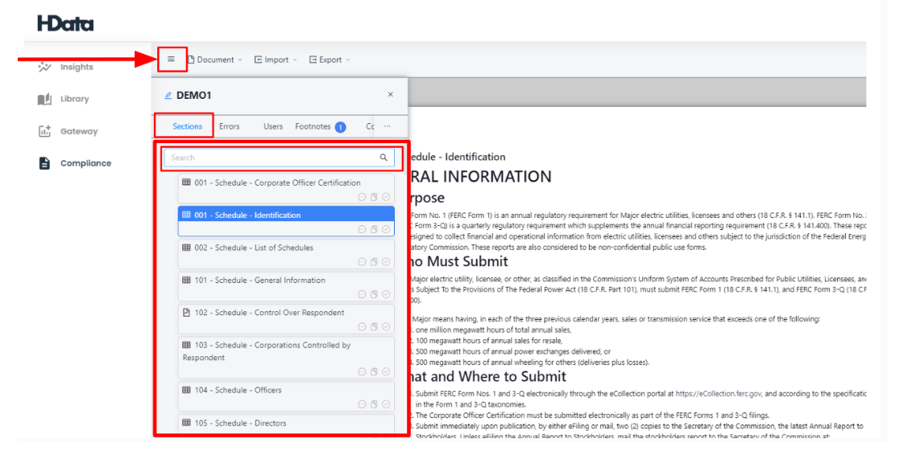This screenshot has width=912, height=476.
Task: Close the DEMO1 side panel
Action: point(390,94)
